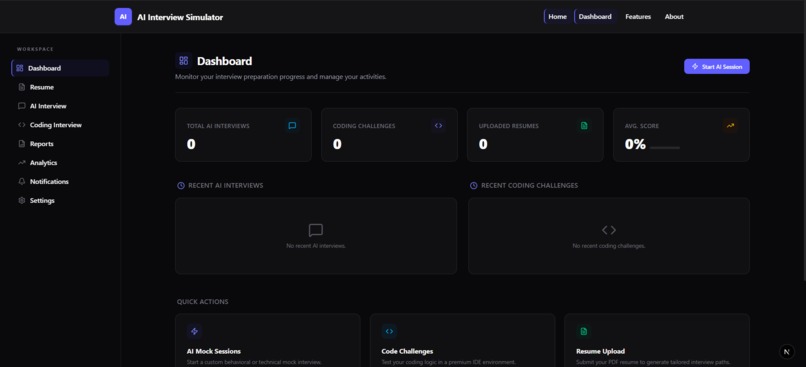806x367 pixels.
Task: Select About in the top navigation
Action: tap(674, 16)
